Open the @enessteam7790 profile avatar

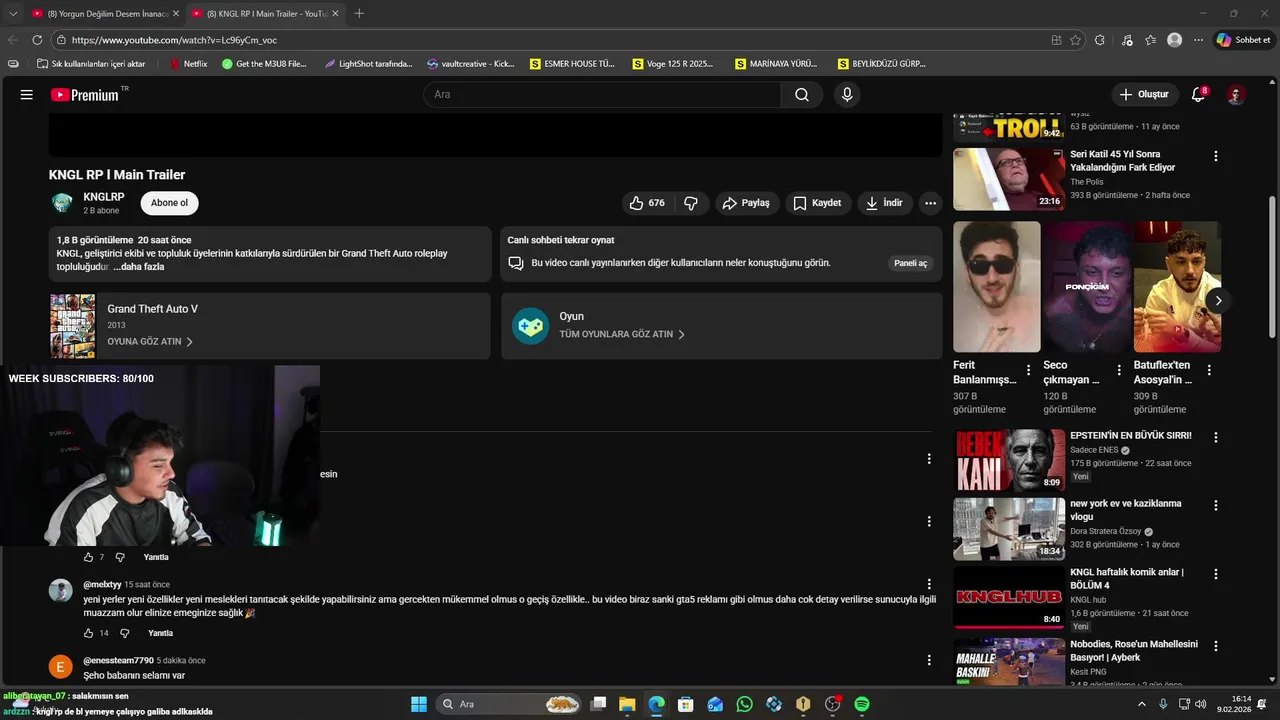tap(61, 667)
